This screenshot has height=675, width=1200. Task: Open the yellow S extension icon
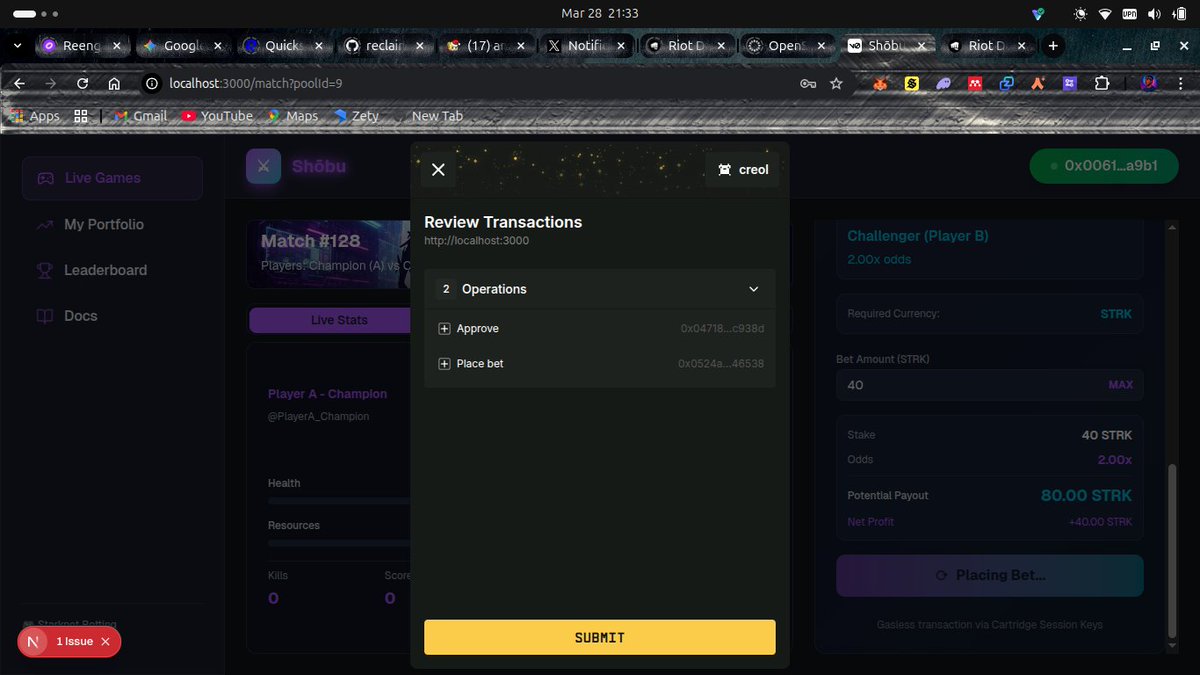(912, 84)
